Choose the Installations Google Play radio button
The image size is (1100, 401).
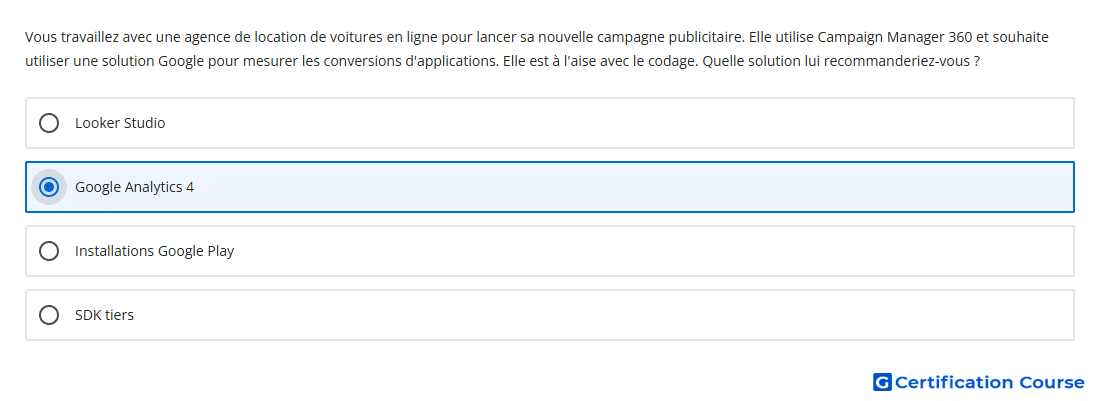49,251
